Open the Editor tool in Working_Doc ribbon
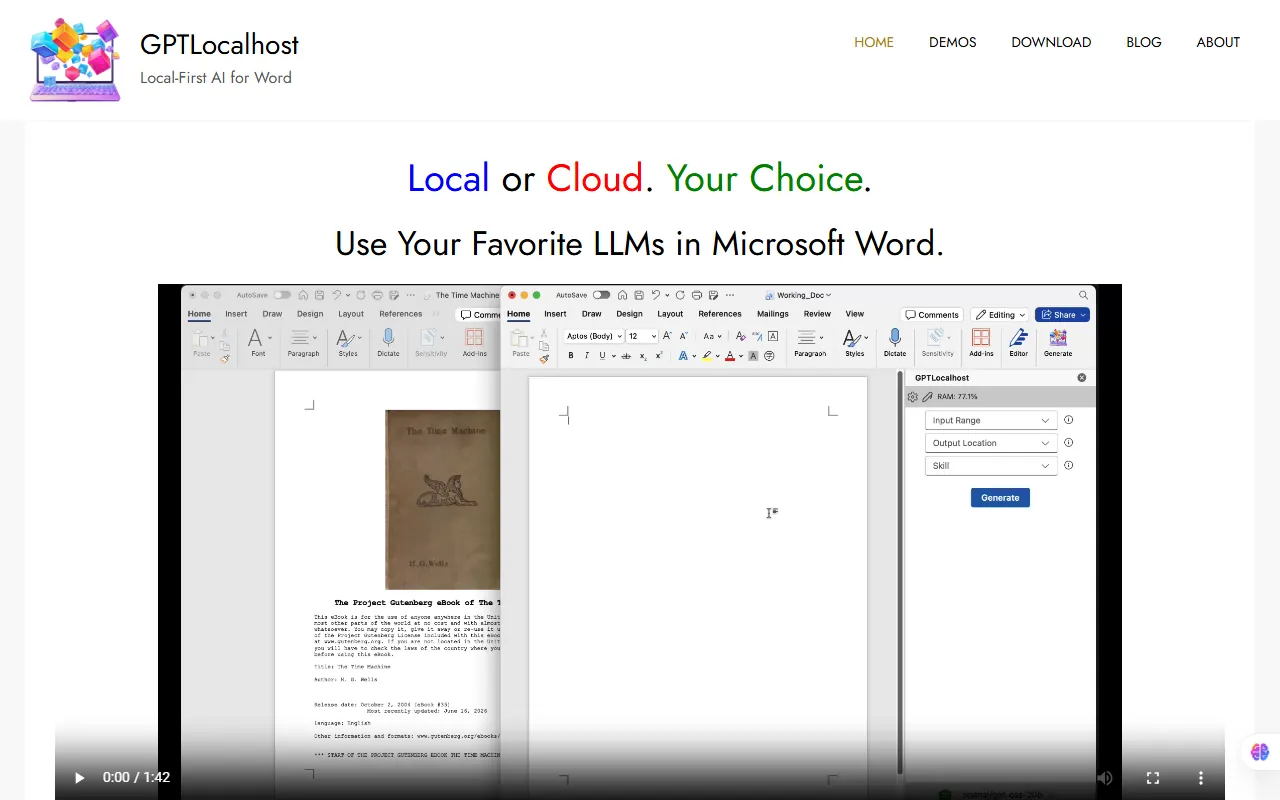The height and width of the screenshot is (800, 1280). 1018,342
